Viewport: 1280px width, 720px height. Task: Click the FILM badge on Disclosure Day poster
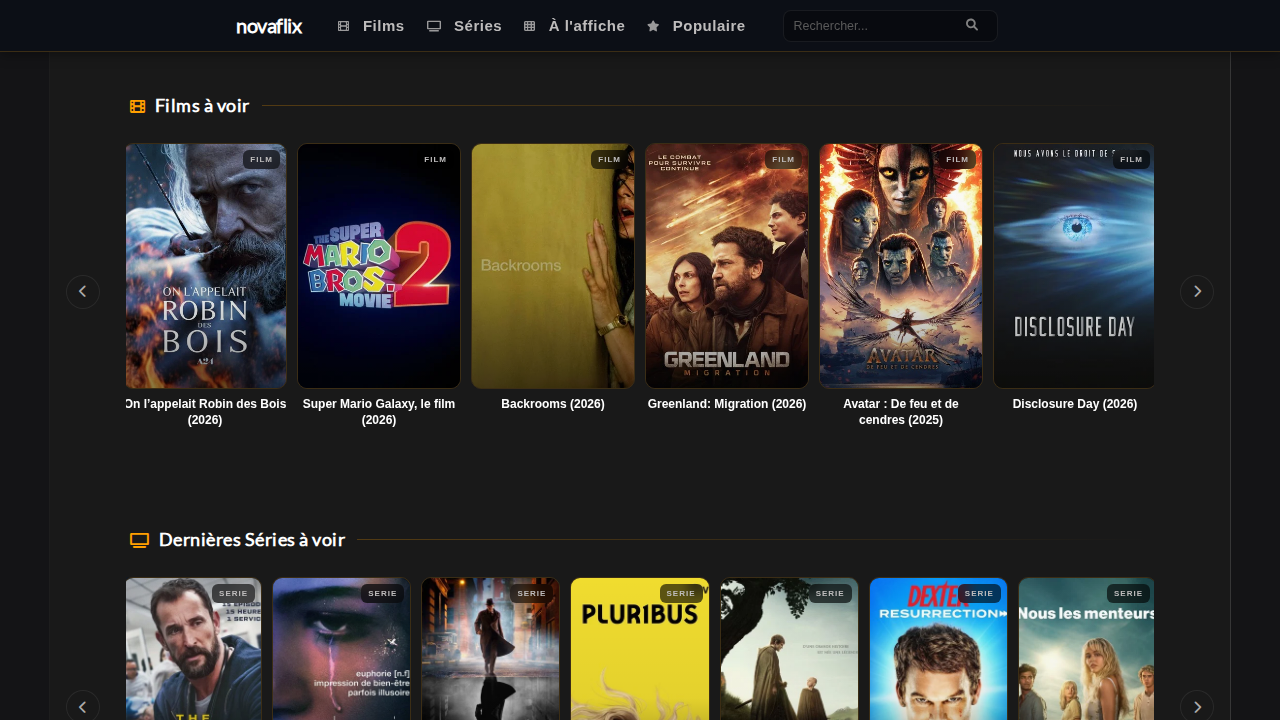pos(1131,160)
